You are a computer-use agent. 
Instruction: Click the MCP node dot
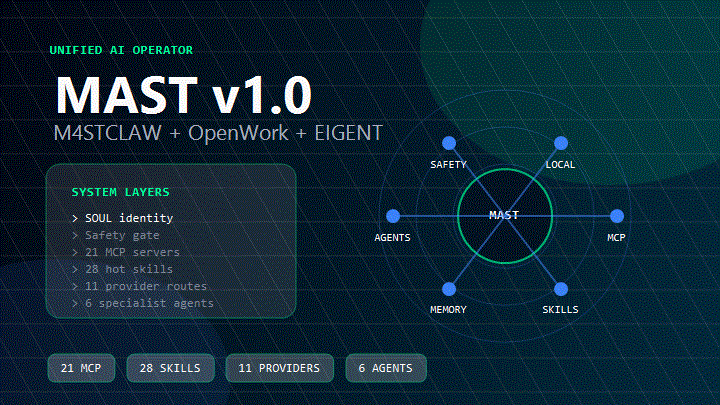pyautogui.click(x=617, y=216)
